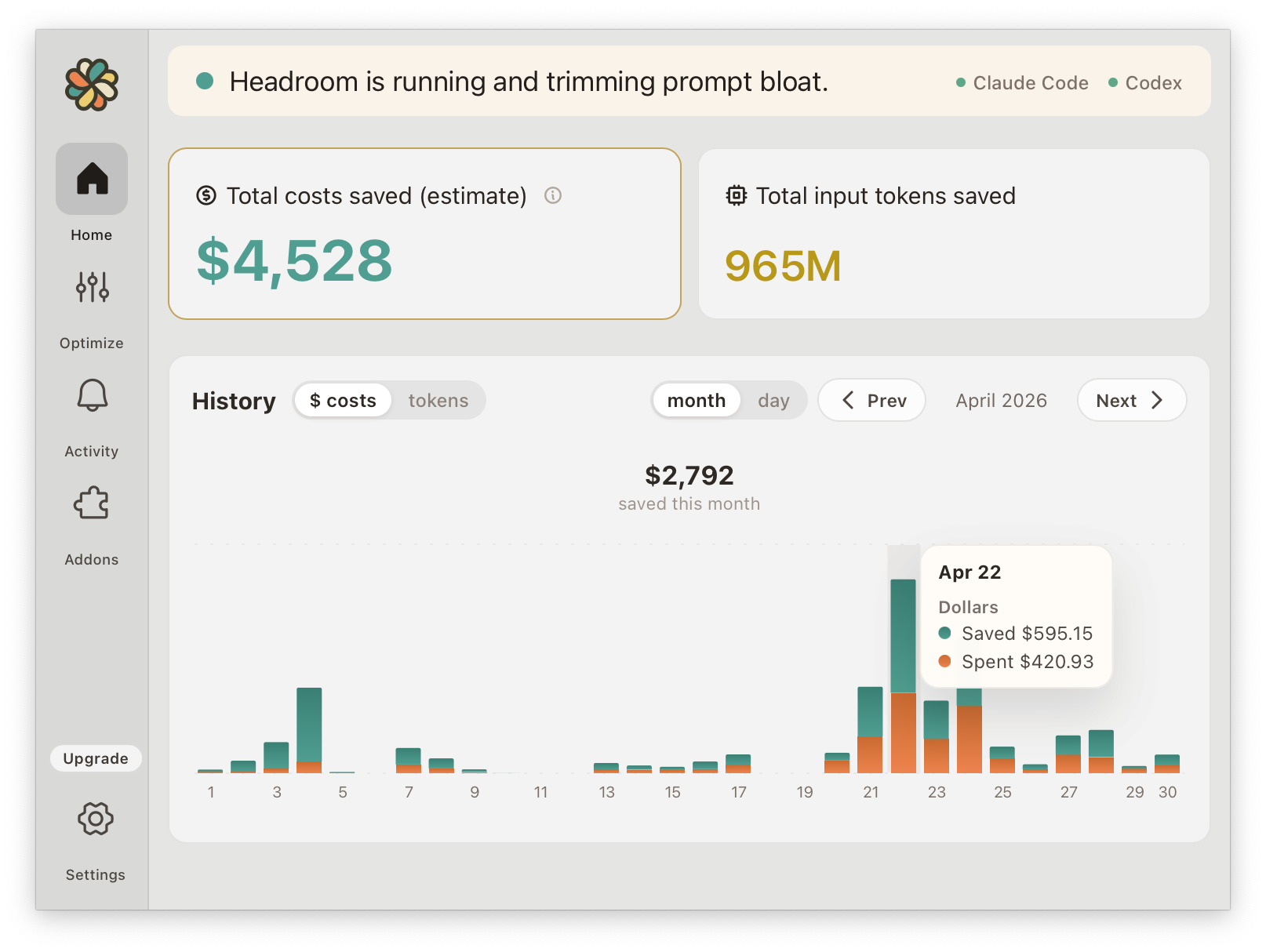Click the April 17 bar in chart

tap(738, 764)
